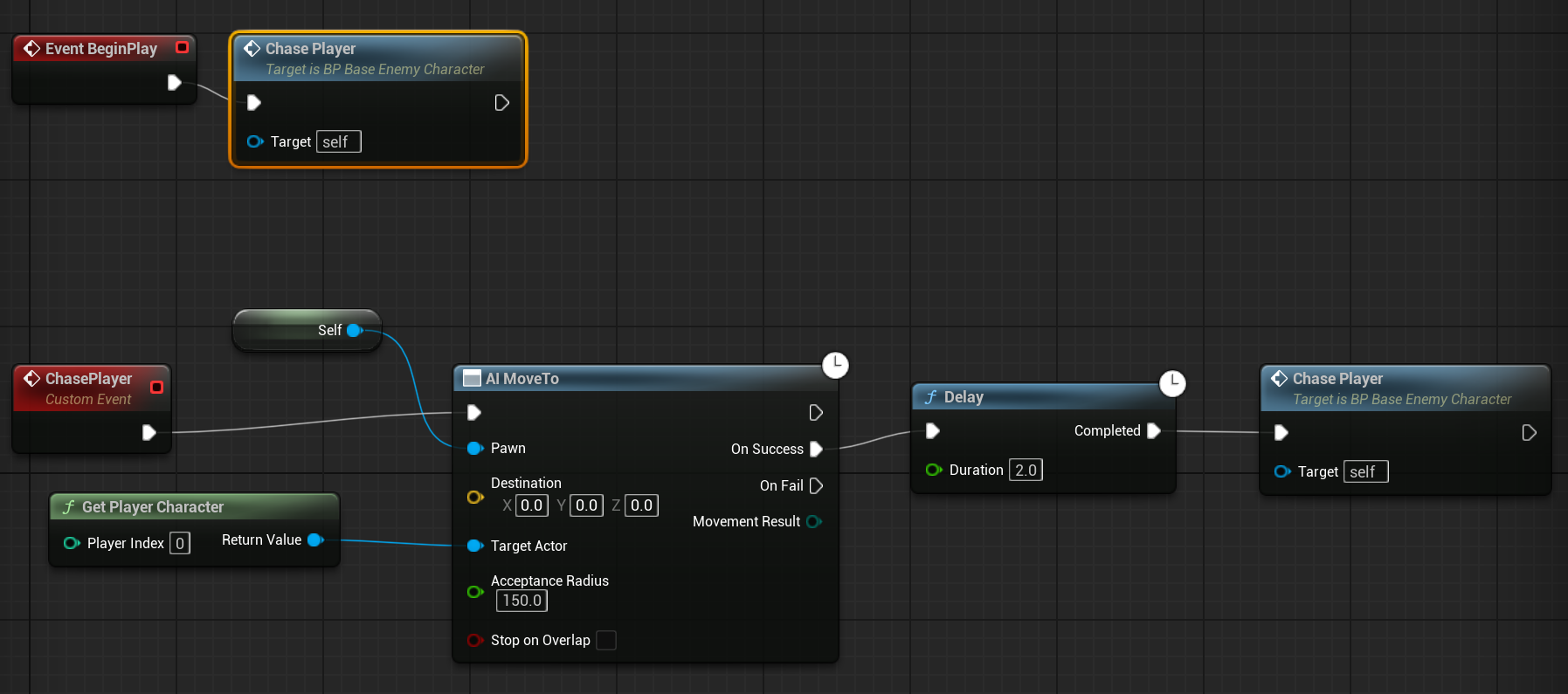Edit Player Index value field
The height and width of the screenshot is (694, 1568).
click(x=180, y=543)
